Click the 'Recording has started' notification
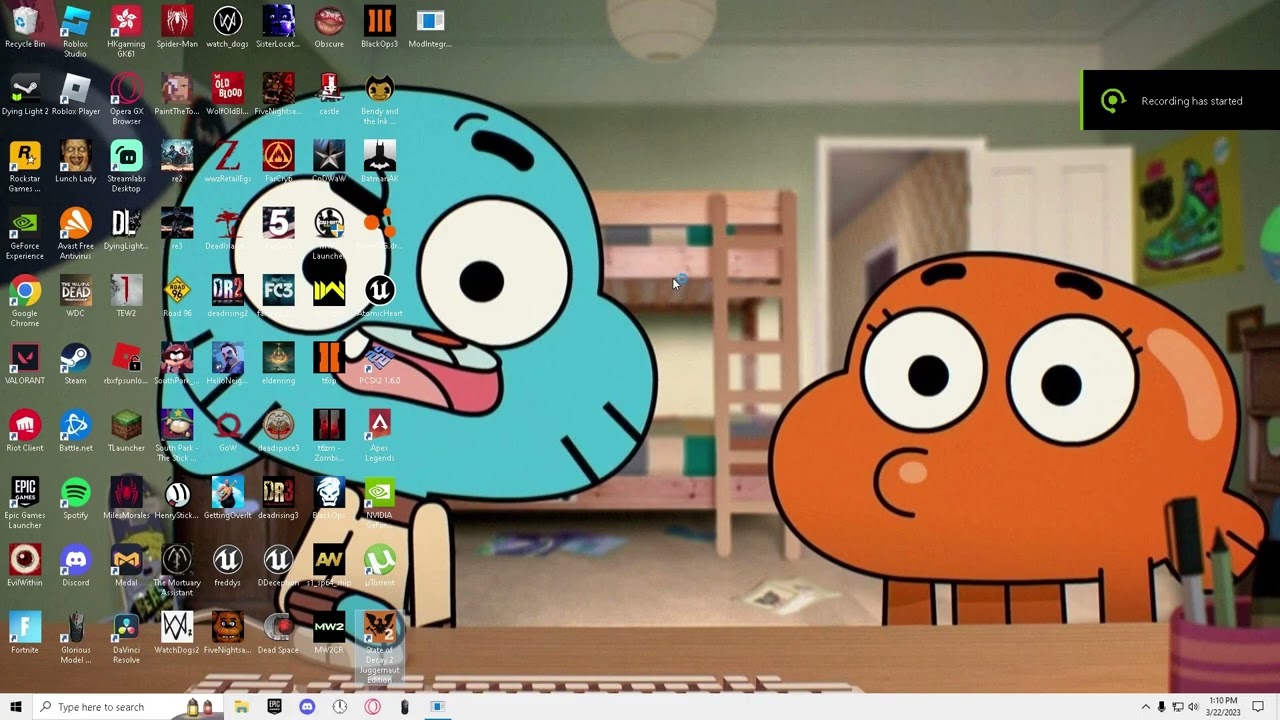 [1181, 100]
